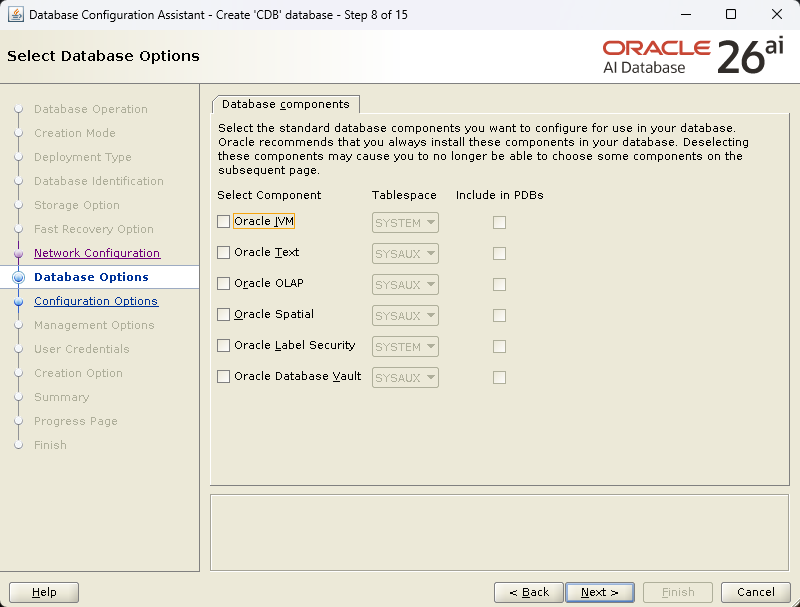Toggle the Oracle Label Security checkbox
Viewport: 800px width, 607px height.
click(223, 346)
